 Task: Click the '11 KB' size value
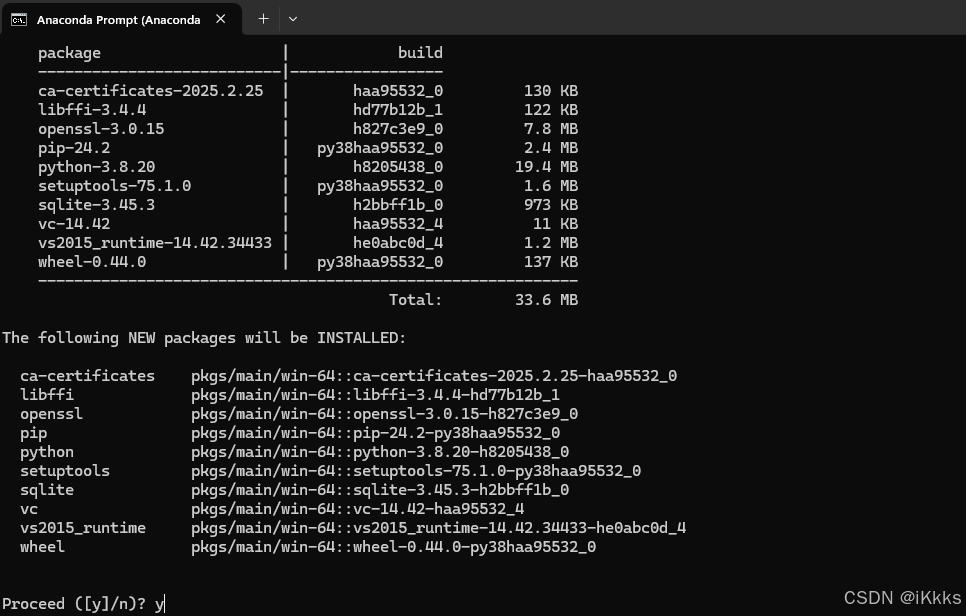[x=555, y=224]
